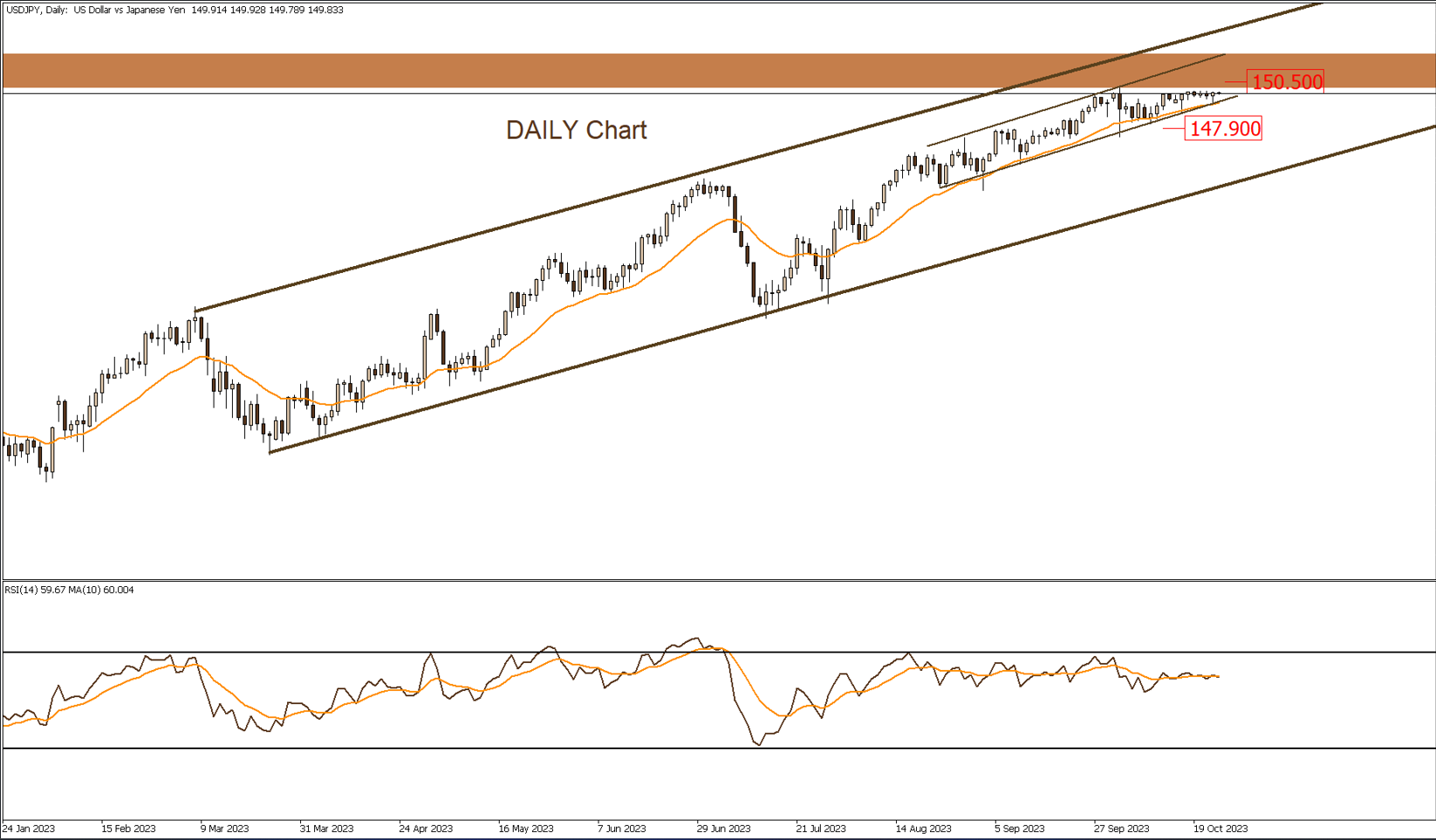The image size is (1436, 840).
Task: Select the 24 Apr 2023 date label
Action: [x=426, y=829]
